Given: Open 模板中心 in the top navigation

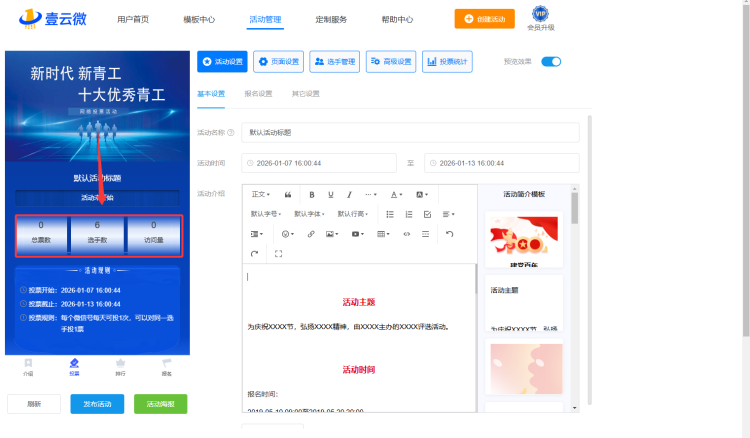Looking at the screenshot, I should (199, 19).
